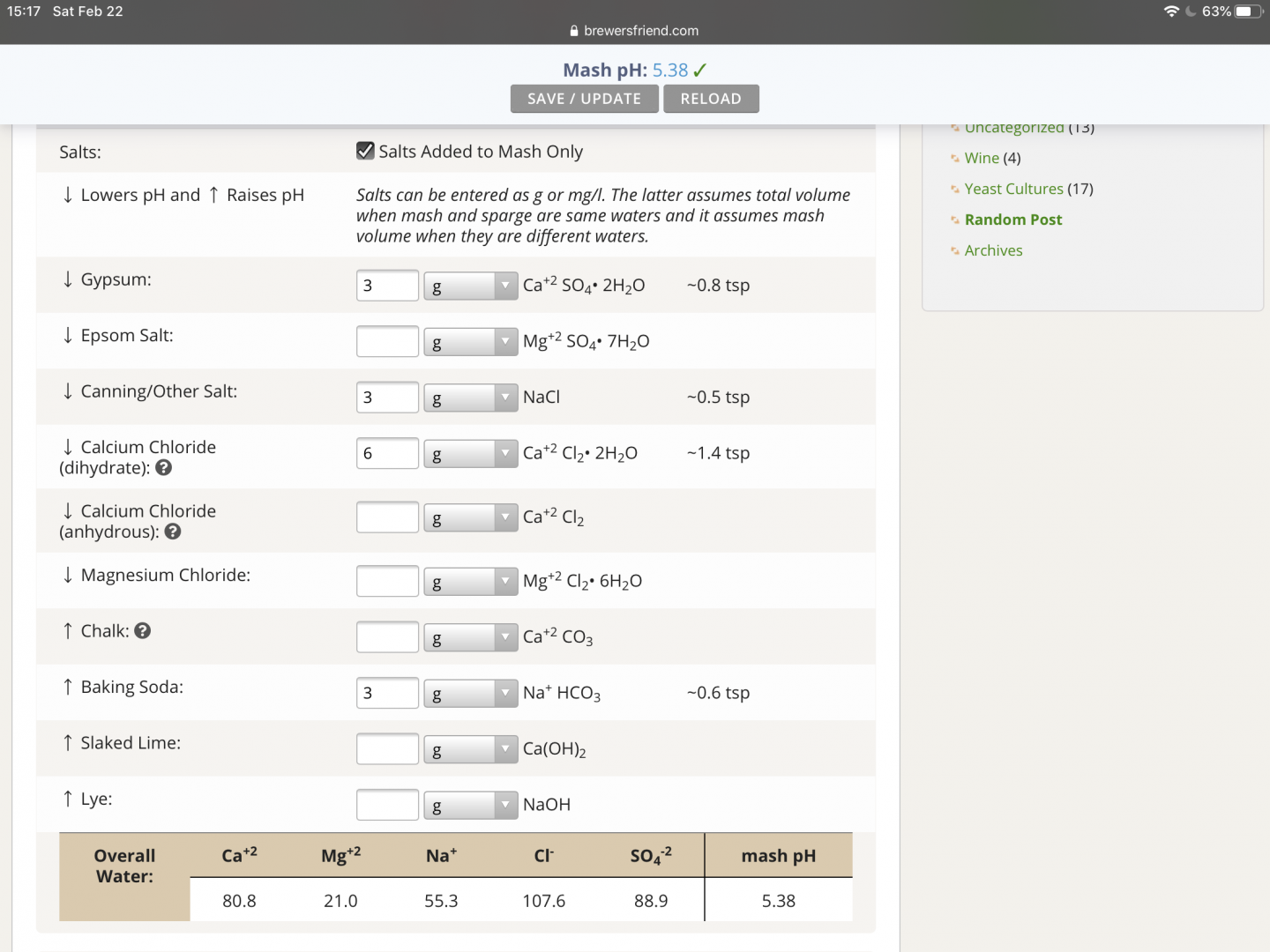Image resolution: width=1270 pixels, height=952 pixels.
Task: Click the ~0.5 tsp NaCl estimate
Action: click(719, 398)
